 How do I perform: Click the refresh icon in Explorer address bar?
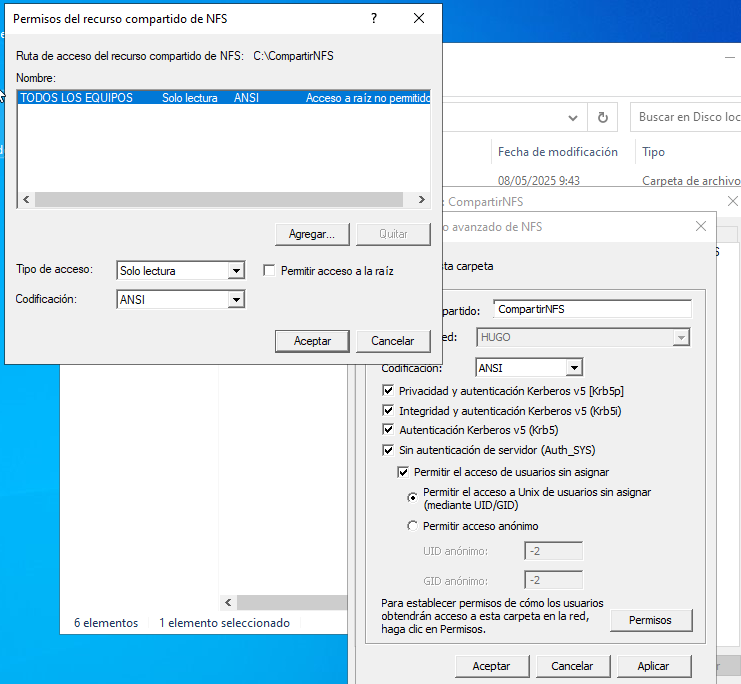602,117
